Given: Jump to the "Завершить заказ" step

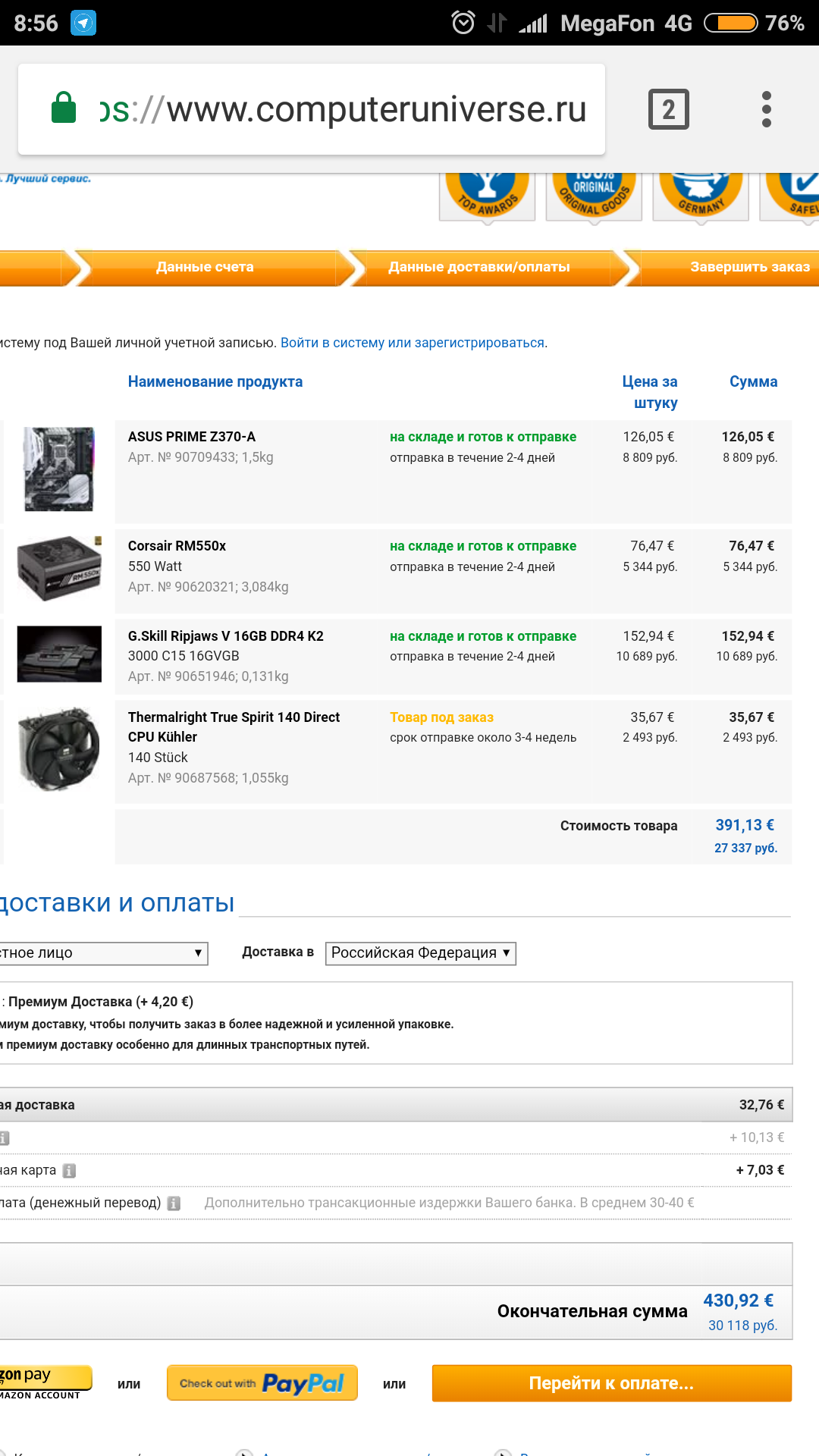Looking at the screenshot, I should click(748, 267).
